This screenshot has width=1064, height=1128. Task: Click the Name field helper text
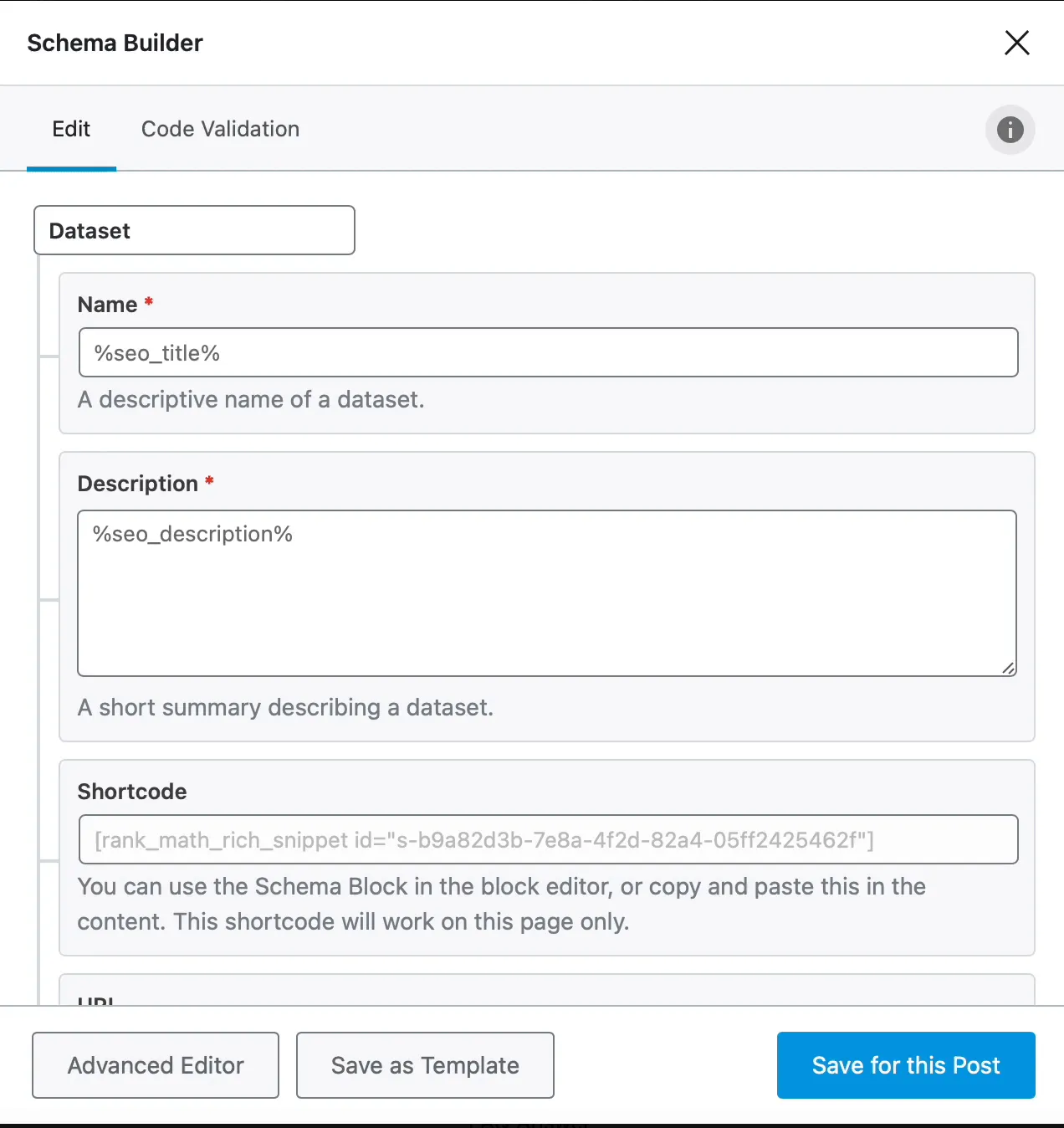(x=251, y=399)
